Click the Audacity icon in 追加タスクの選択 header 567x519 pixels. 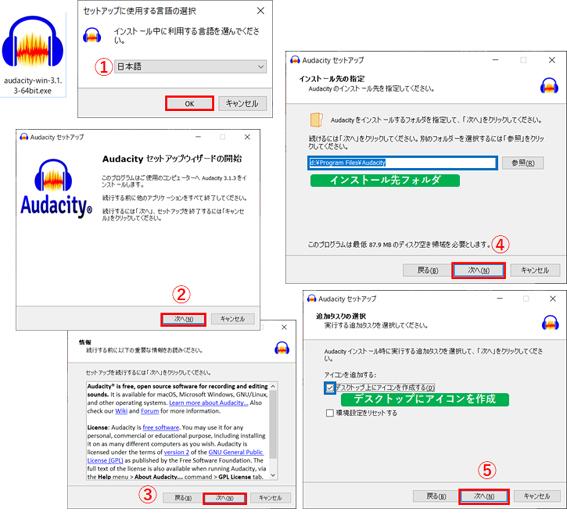(x=550, y=322)
